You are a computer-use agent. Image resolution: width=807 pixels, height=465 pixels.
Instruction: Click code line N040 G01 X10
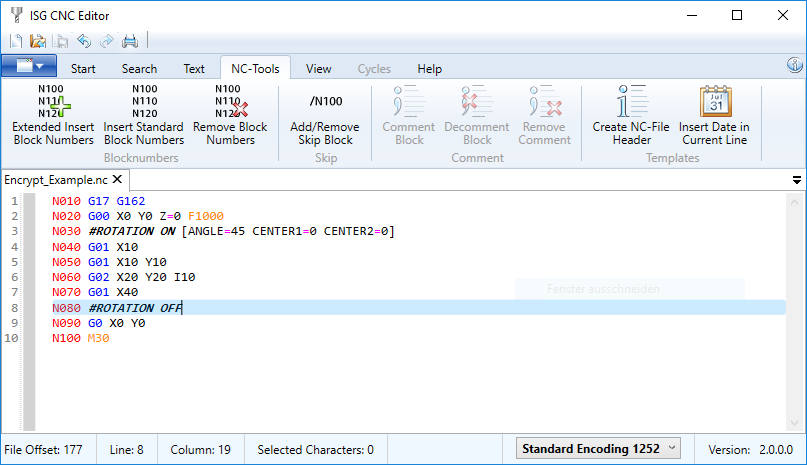tap(95, 247)
